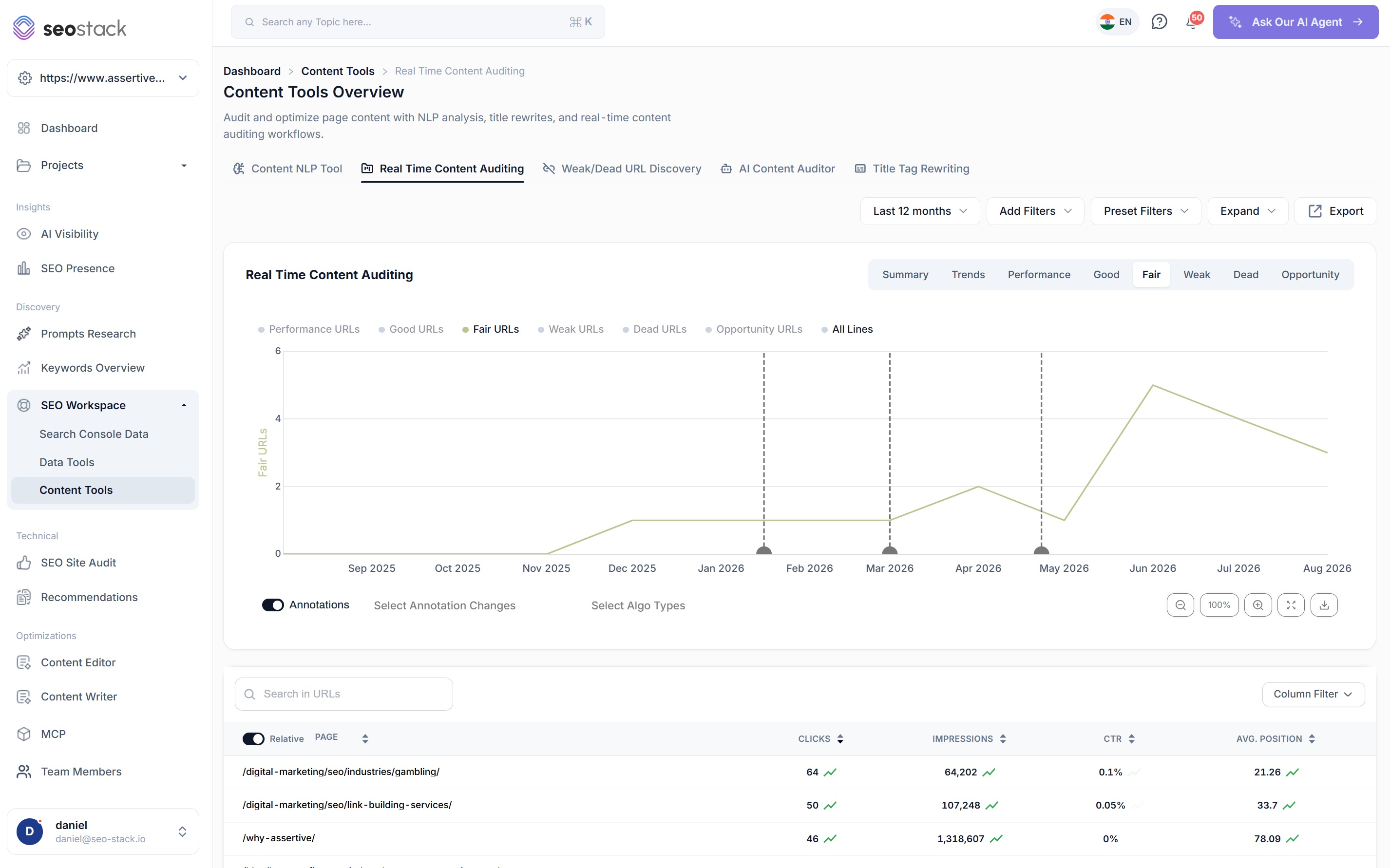Switch to the Opportunity chart tab
This screenshot has height=868, width=1390.
click(1310, 274)
